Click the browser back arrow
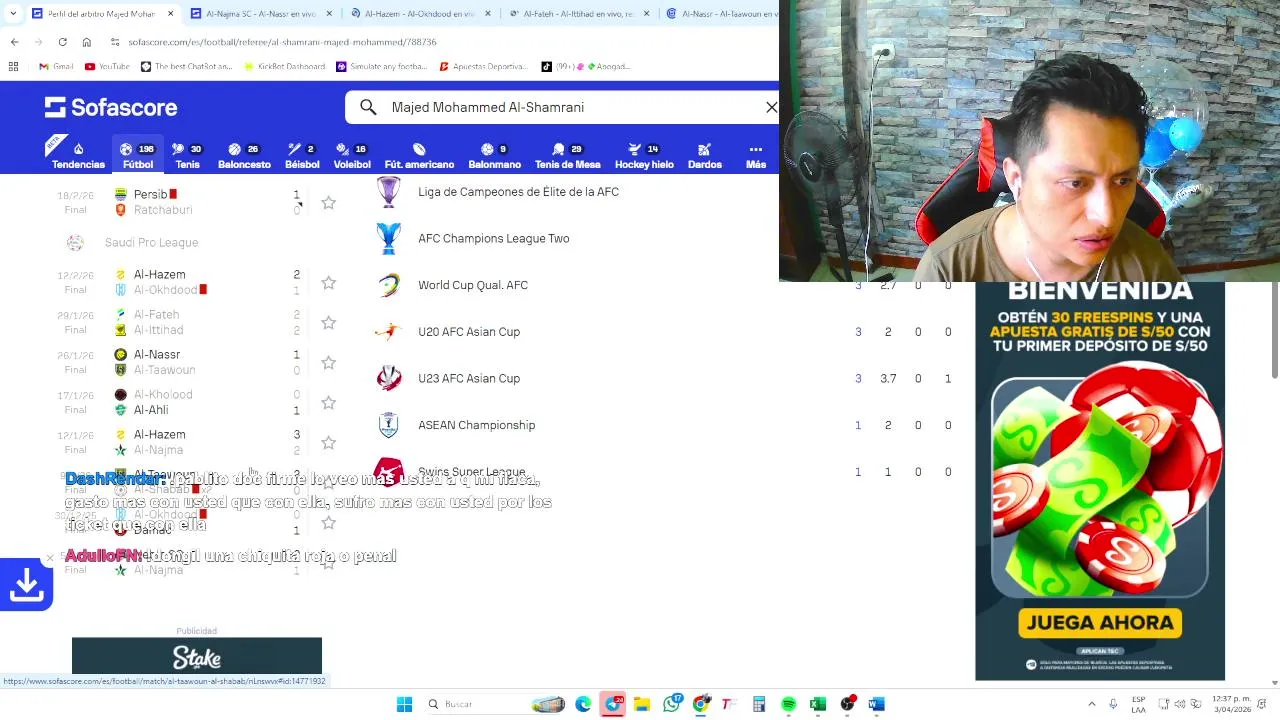Image resolution: width=1280 pixels, height=720 pixels. (14, 42)
